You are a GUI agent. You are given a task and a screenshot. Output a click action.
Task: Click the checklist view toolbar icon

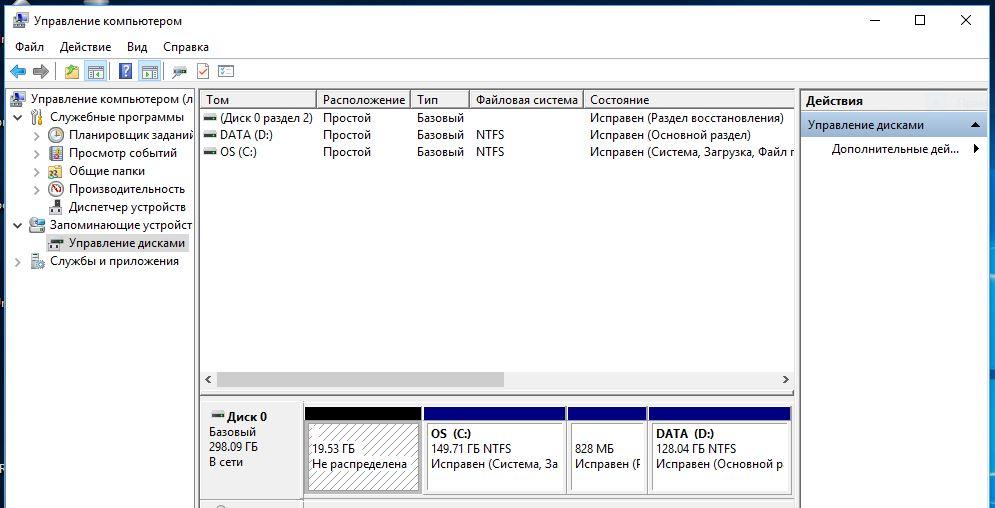click(226, 72)
